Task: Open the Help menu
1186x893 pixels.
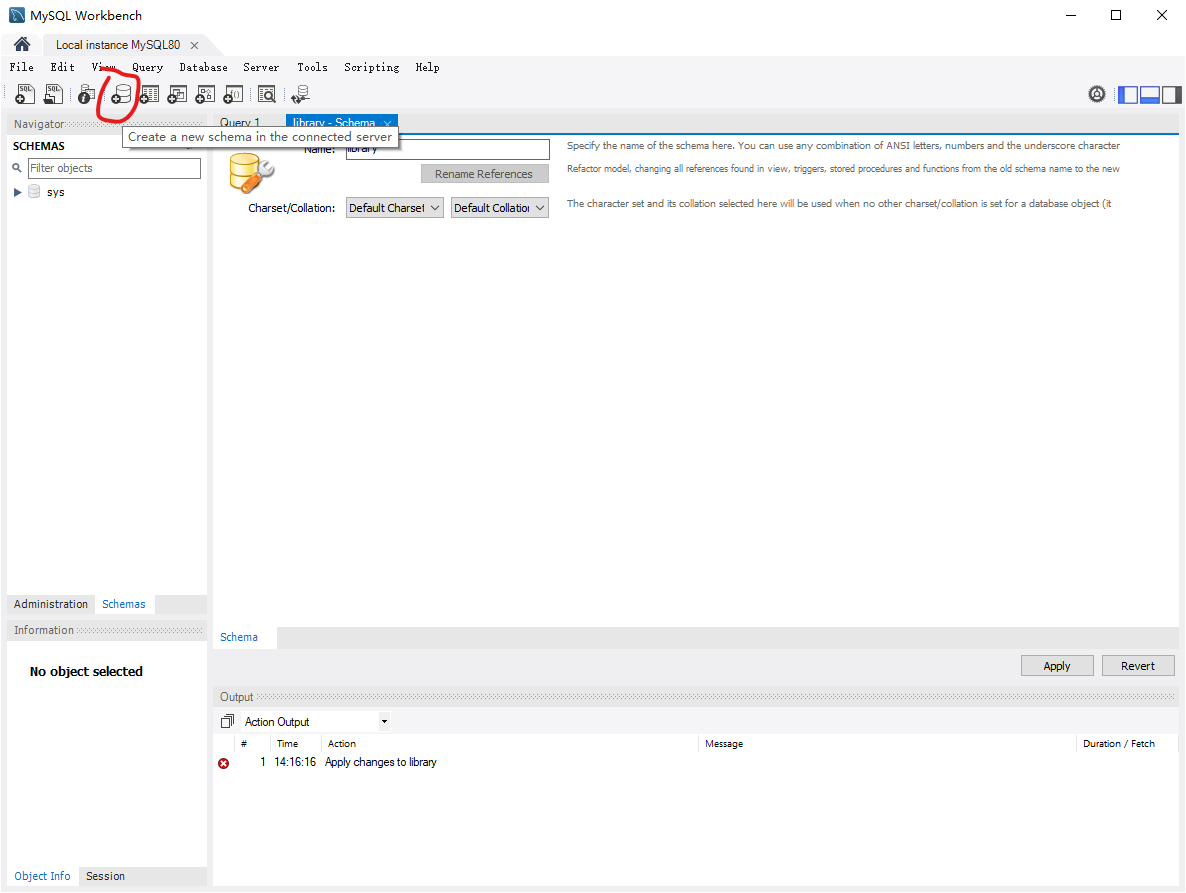Action: (x=427, y=67)
